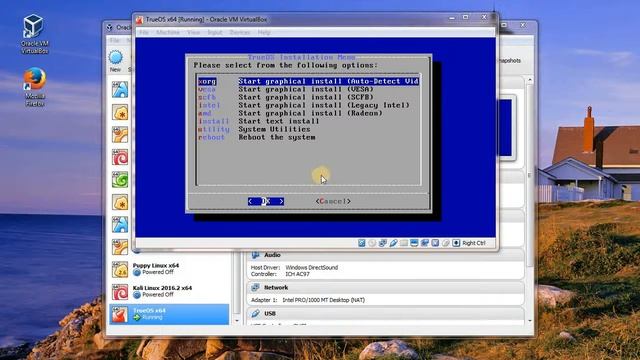Click optical drive icon in VM status bar
The height and width of the screenshot is (360, 640).
tap(372, 243)
